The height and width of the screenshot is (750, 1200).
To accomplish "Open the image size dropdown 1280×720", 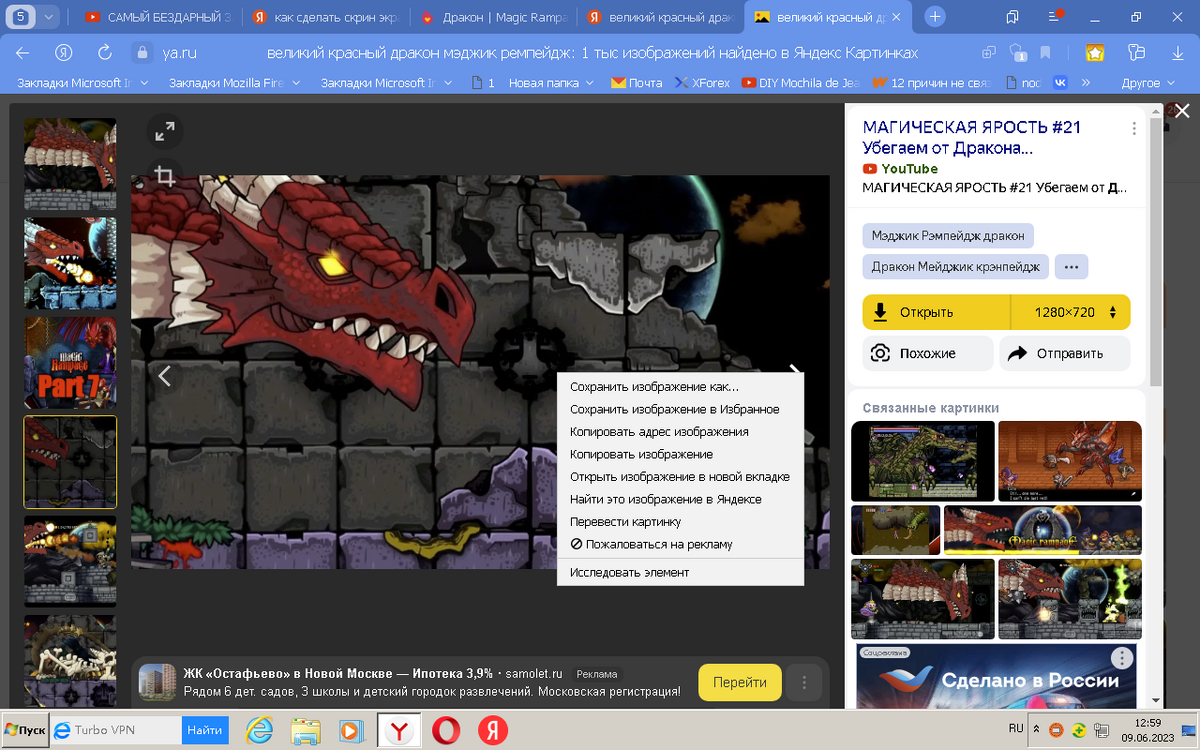I will (x=1071, y=312).
